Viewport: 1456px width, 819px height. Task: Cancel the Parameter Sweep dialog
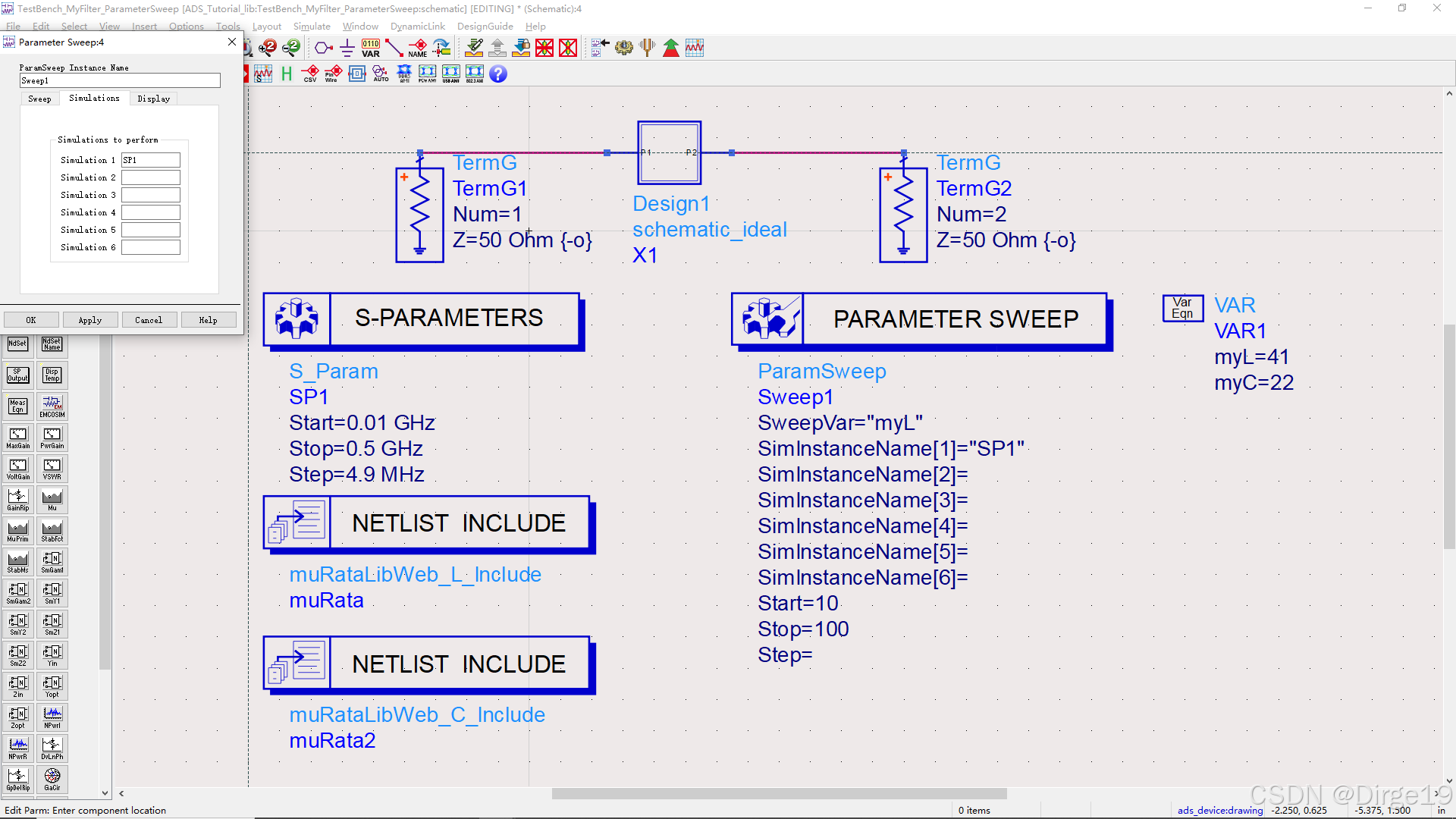(x=149, y=319)
